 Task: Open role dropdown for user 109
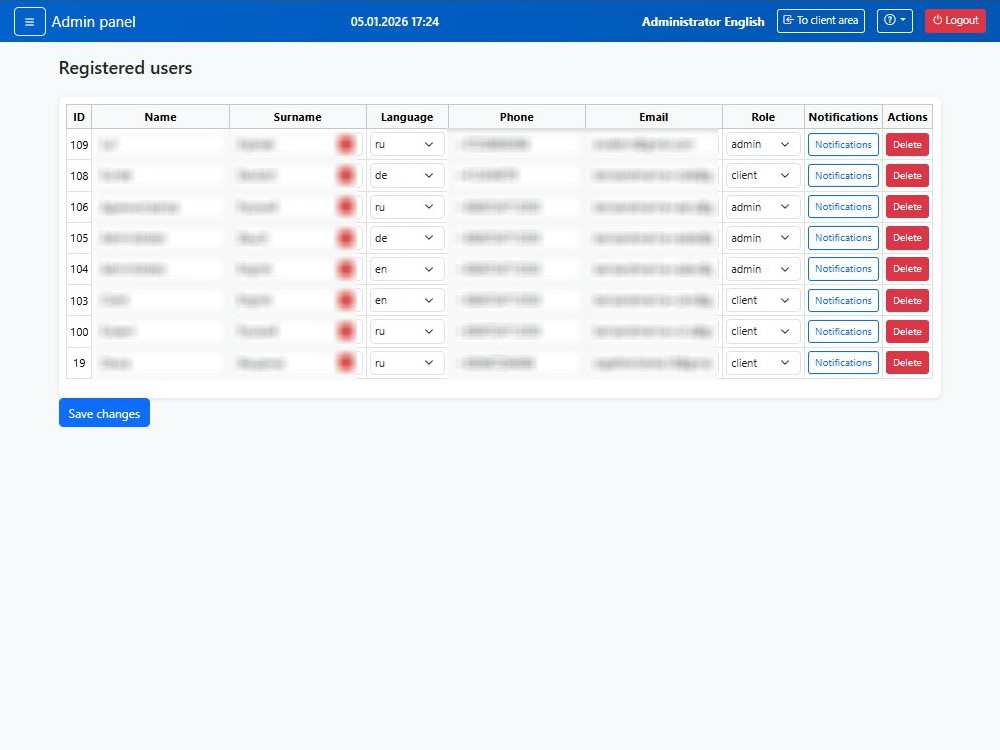(763, 144)
